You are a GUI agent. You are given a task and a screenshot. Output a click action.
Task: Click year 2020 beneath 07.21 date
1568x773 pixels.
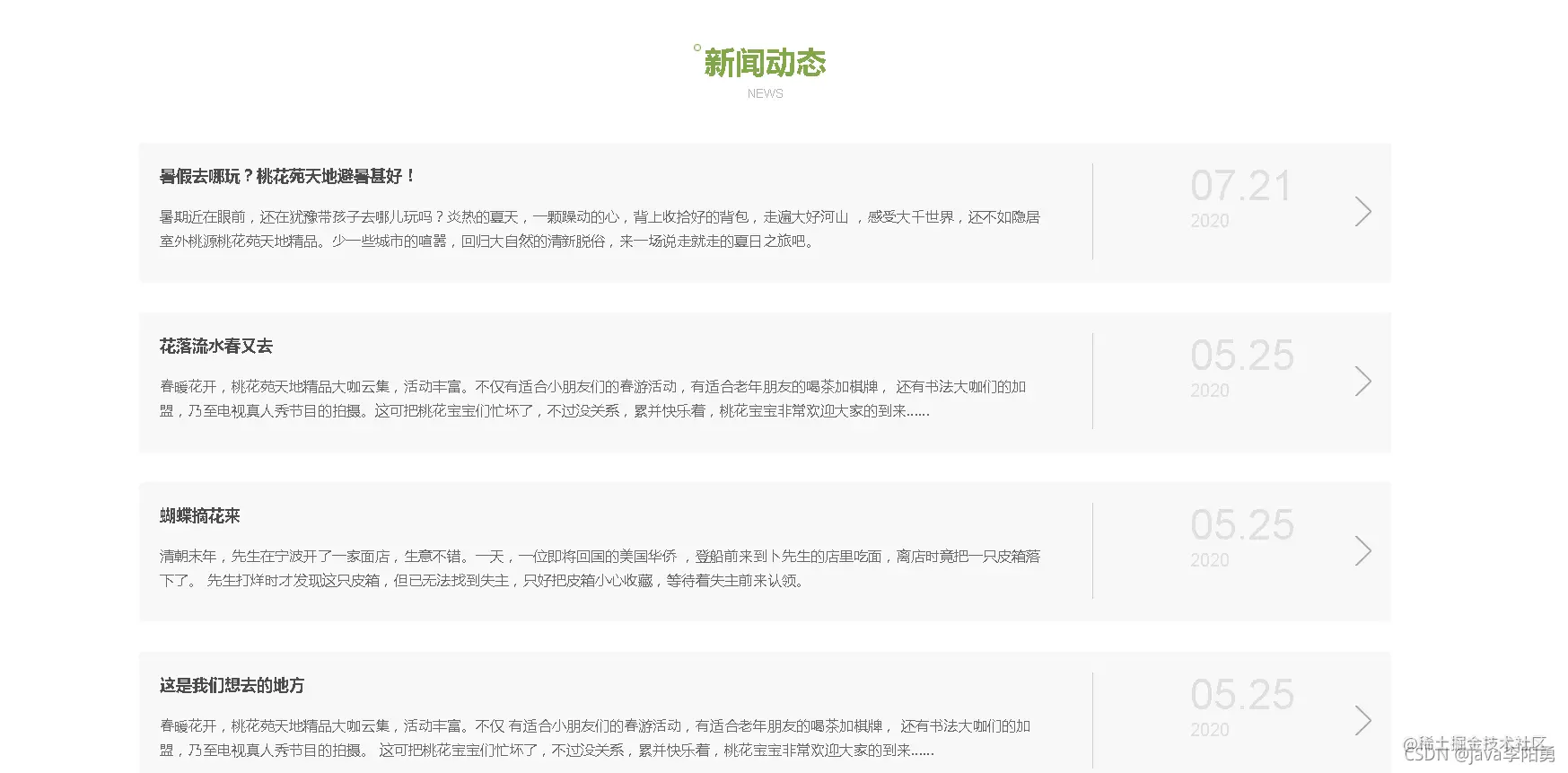tap(1209, 221)
